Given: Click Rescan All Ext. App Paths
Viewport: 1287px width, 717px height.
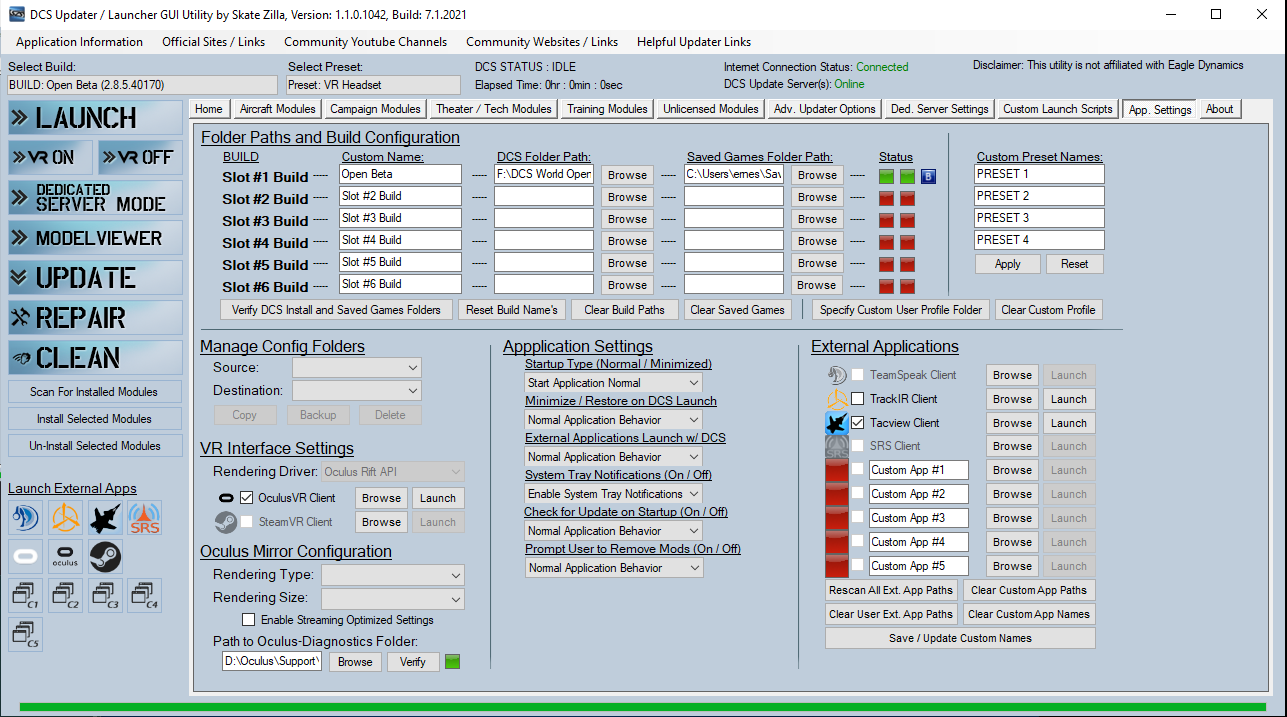Looking at the screenshot, I should pos(891,590).
